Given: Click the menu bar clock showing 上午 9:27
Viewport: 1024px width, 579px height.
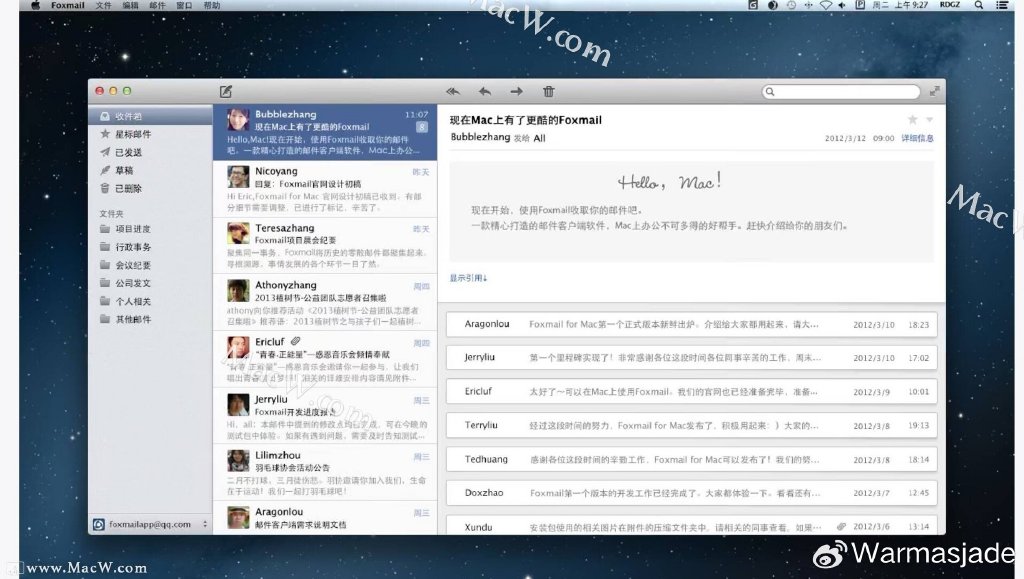Looking at the screenshot, I should 900,5.
